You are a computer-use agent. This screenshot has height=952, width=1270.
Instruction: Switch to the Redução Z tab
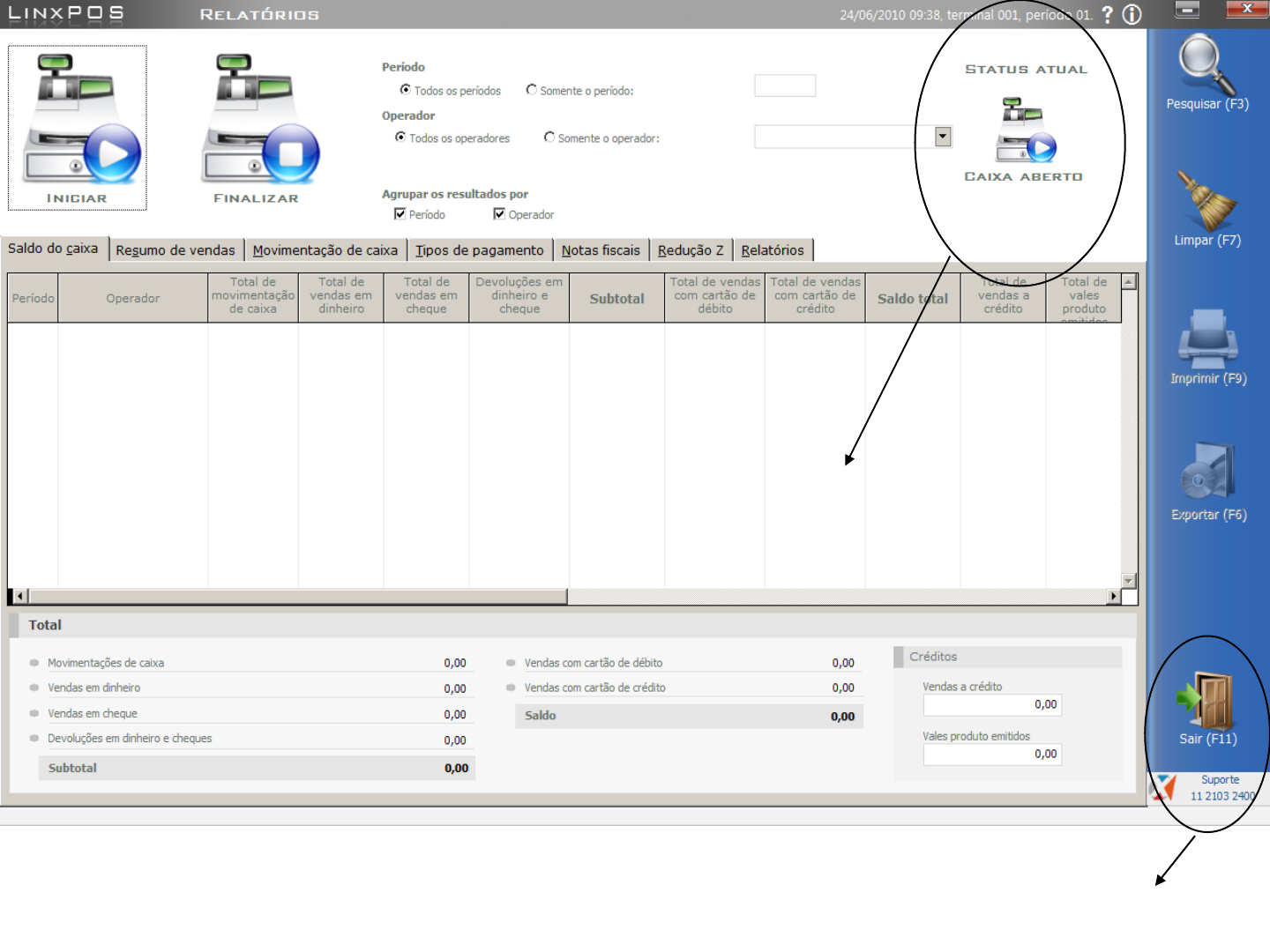[691, 250]
